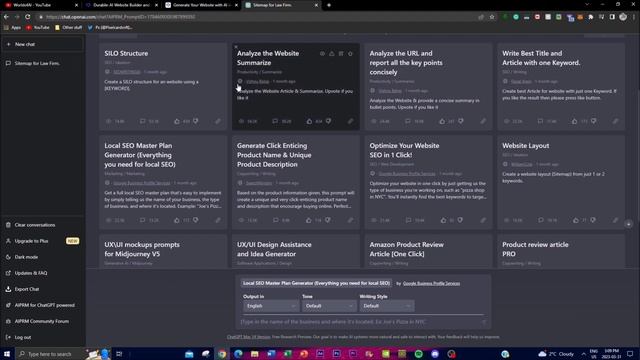Open a new browser tab
The height and width of the screenshot is (360, 640).
[329, 5]
